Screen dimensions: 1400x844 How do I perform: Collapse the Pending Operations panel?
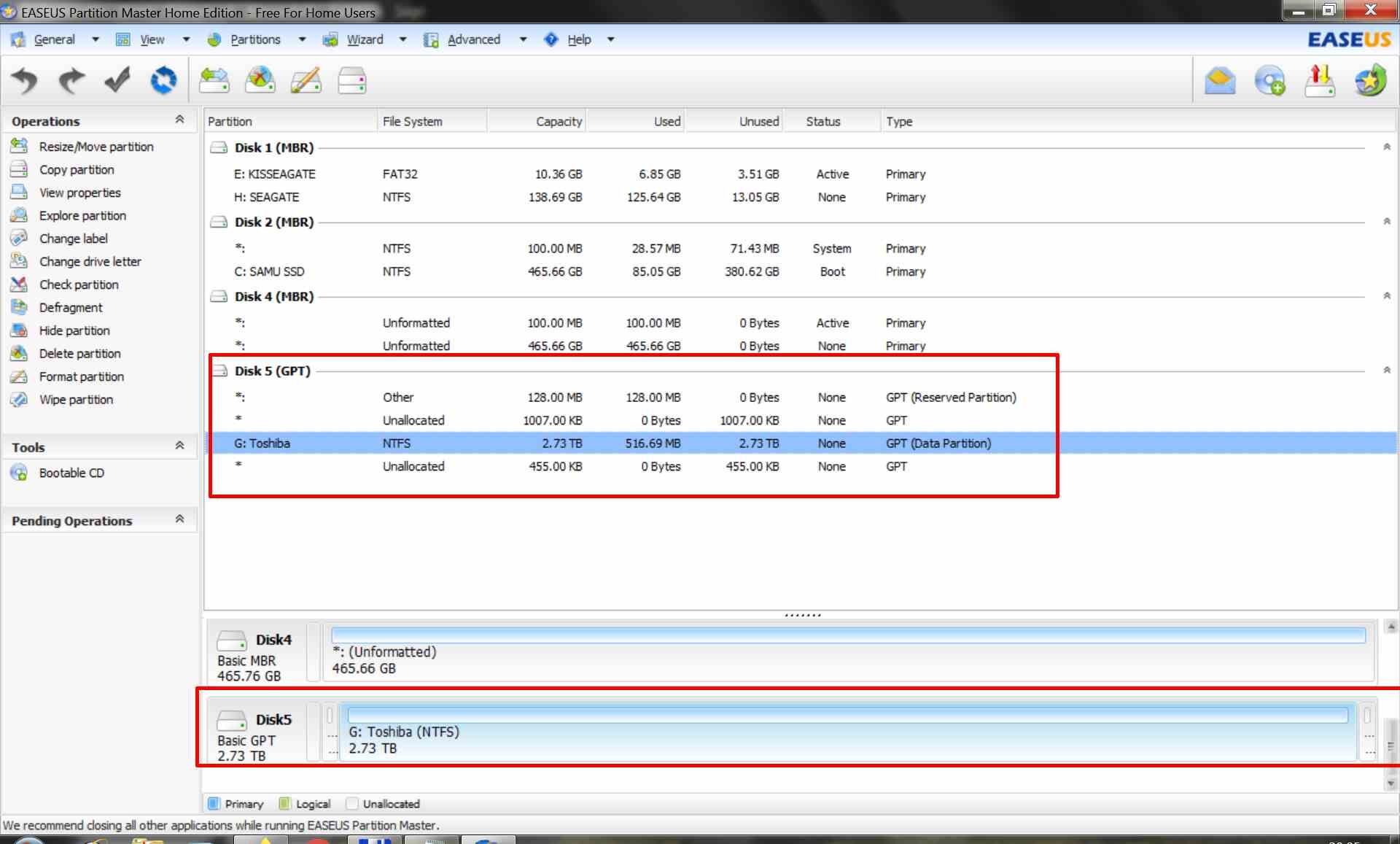pos(179,519)
